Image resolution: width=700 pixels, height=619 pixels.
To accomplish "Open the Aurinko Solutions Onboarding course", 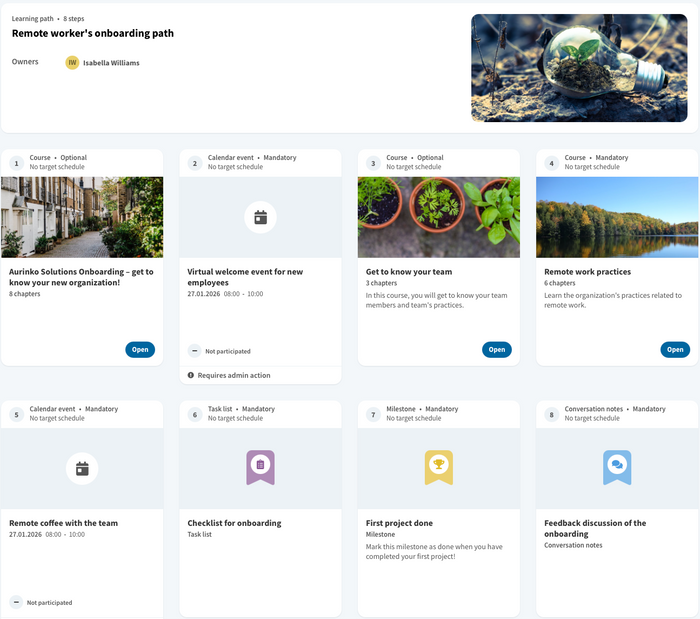I will point(140,349).
